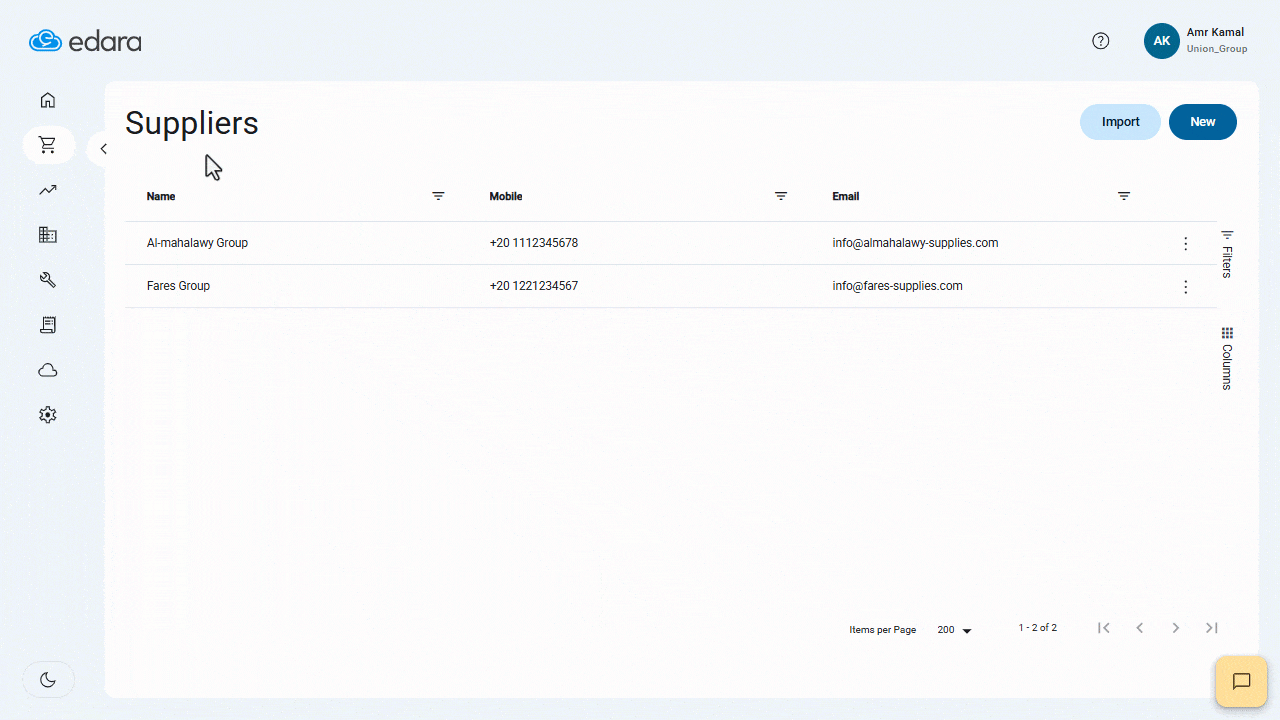Go to the first page

click(1104, 628)
